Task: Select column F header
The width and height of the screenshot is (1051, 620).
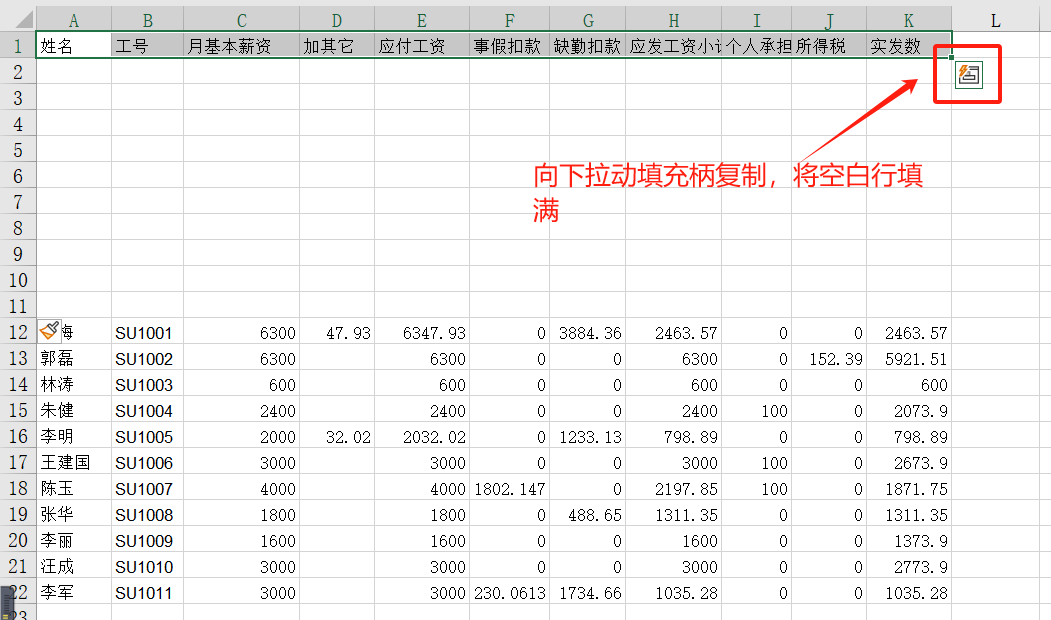Action: [x=509, y=20]
